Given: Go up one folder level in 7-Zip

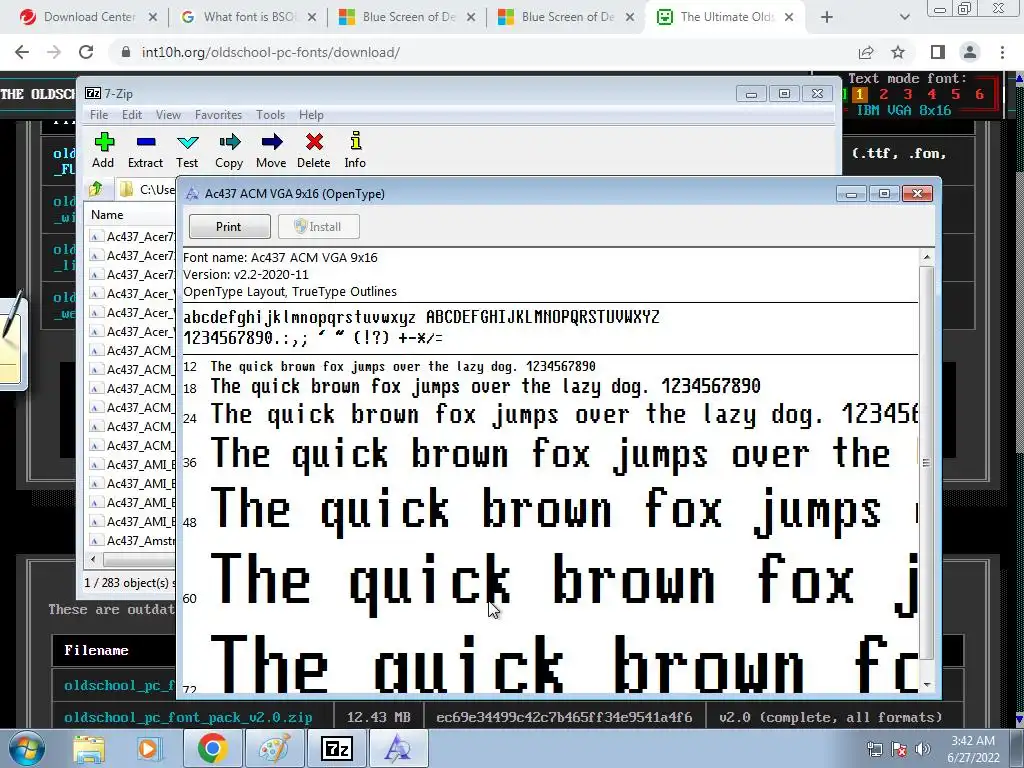Looking at the screenshot, I should [x=96, y=189].
